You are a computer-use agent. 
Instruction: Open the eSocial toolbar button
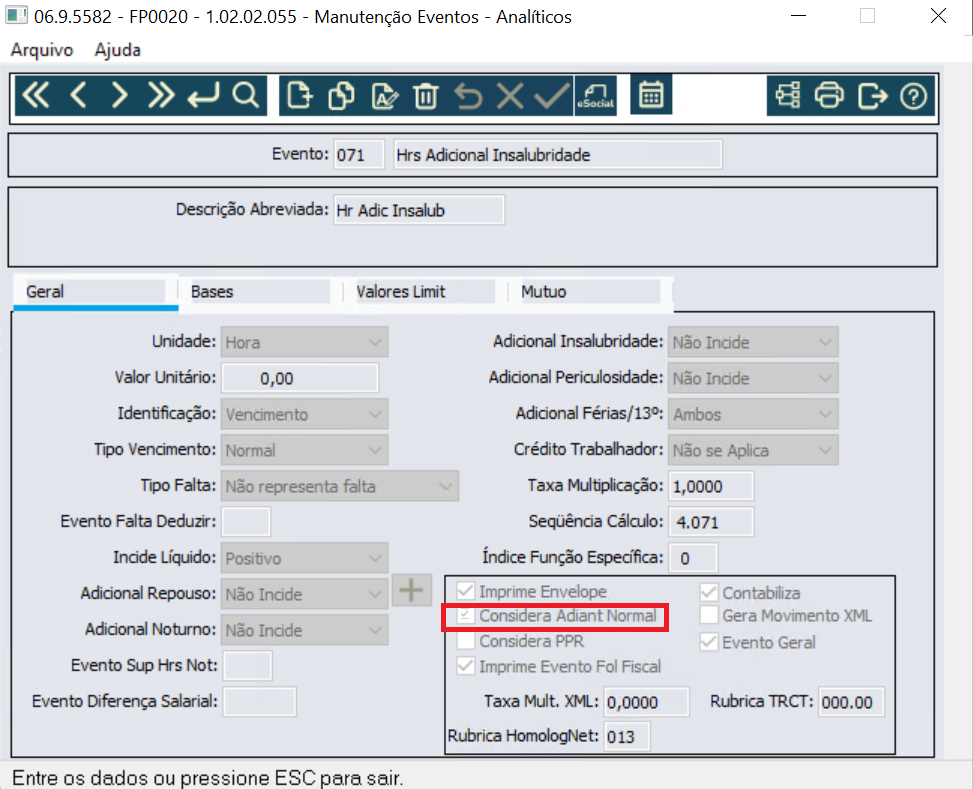pyautogui.click(x=596, y=96)
